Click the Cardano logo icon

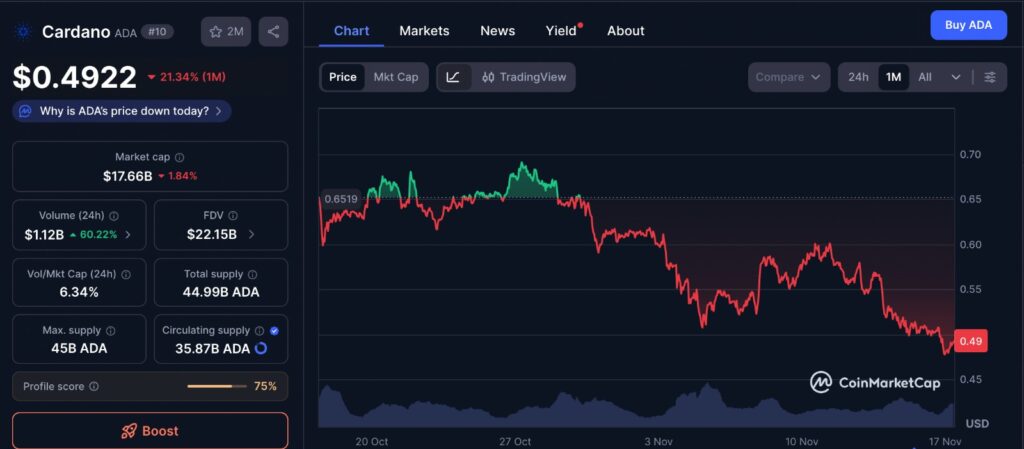24,31
